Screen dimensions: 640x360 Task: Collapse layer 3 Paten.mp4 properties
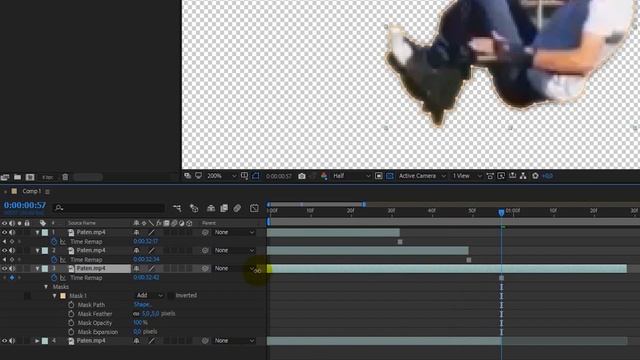(37, 269)
